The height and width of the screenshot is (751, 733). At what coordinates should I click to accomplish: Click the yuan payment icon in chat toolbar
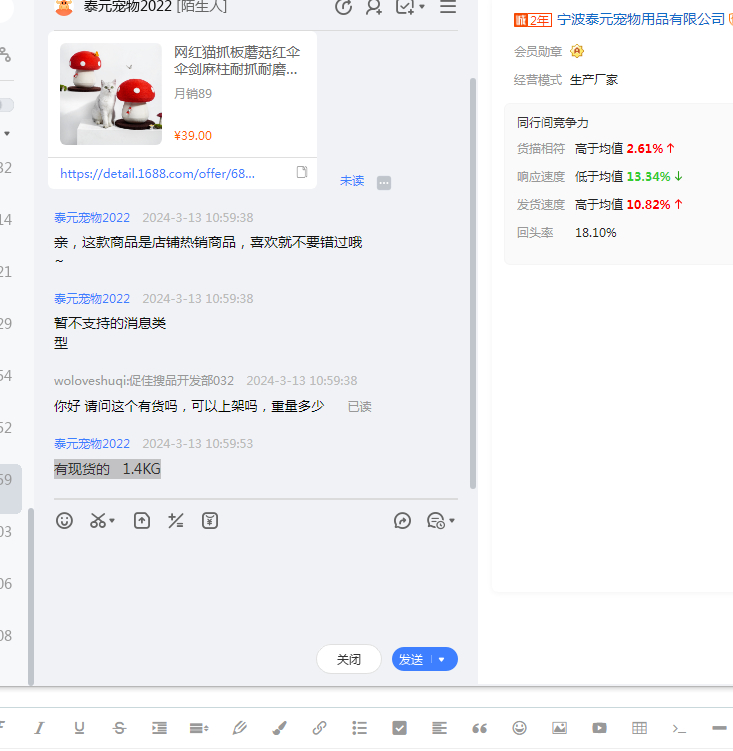tap(209, 520)
